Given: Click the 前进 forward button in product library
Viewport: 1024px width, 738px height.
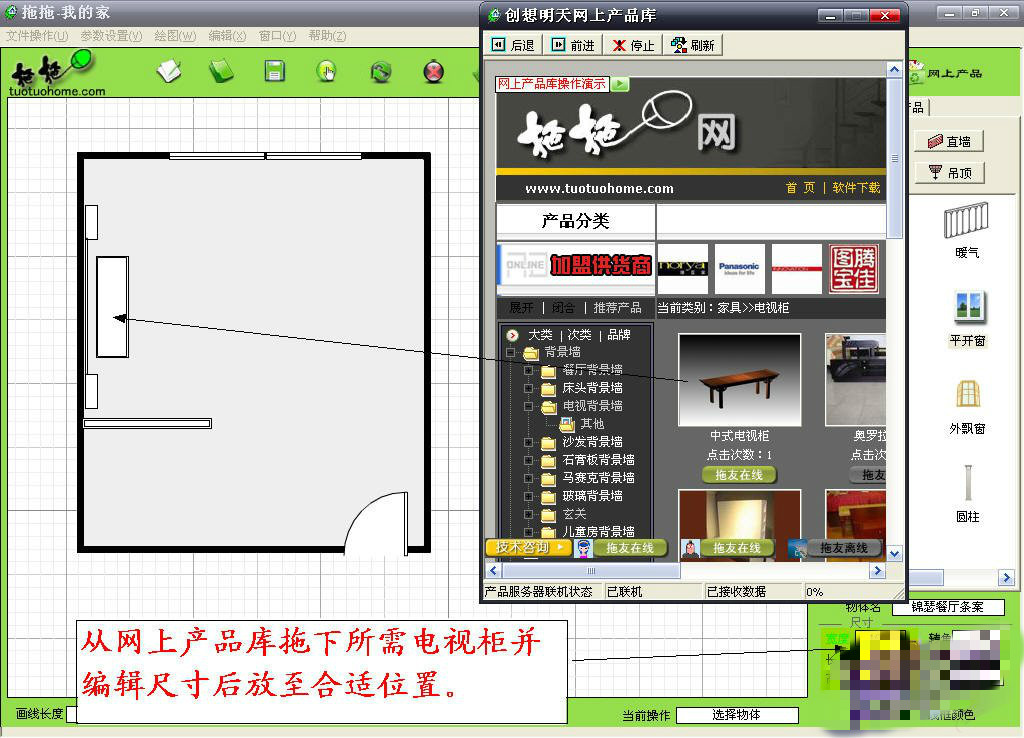Looking at the screenshot, I should [573, 45].
